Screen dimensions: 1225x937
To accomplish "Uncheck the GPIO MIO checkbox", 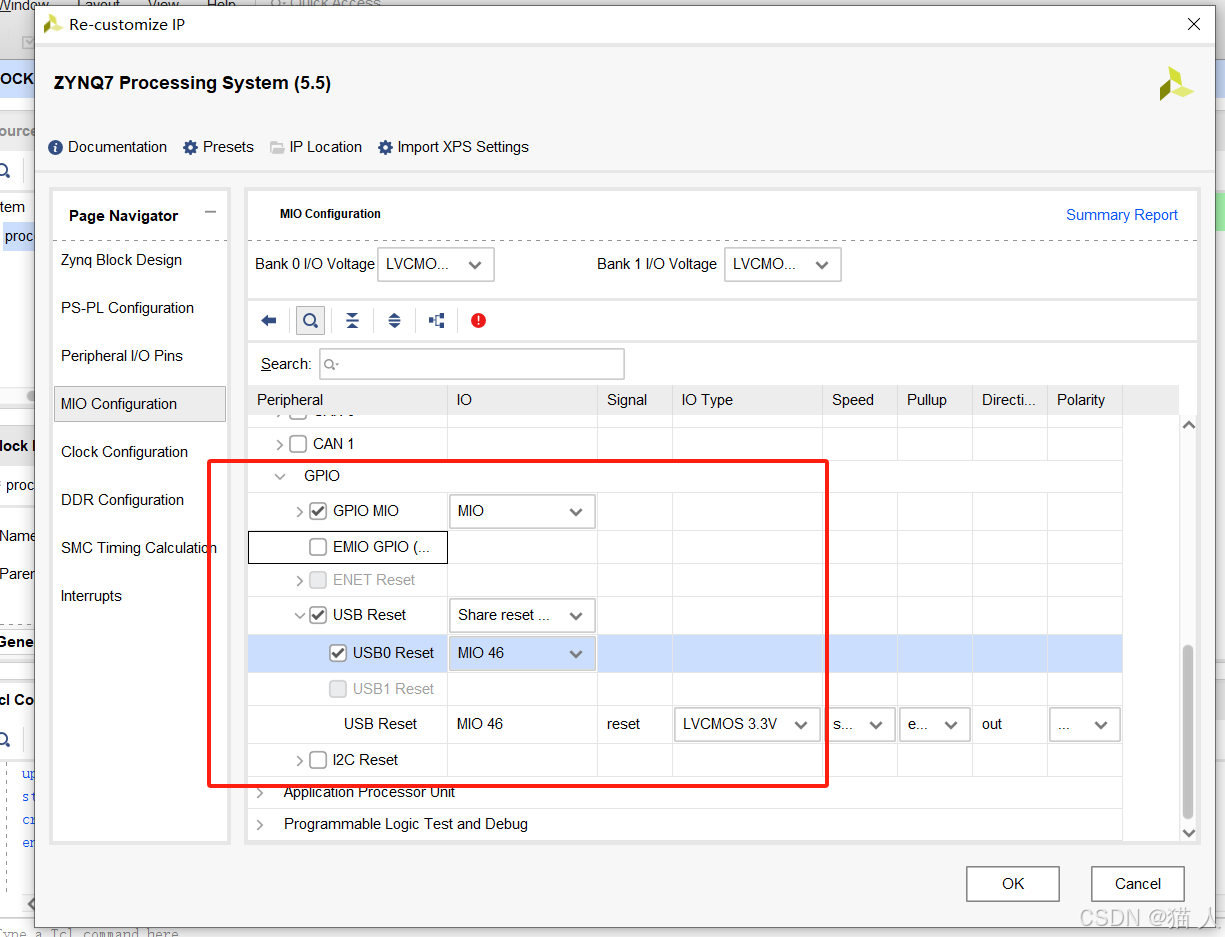I will click(x=318, y=511).
